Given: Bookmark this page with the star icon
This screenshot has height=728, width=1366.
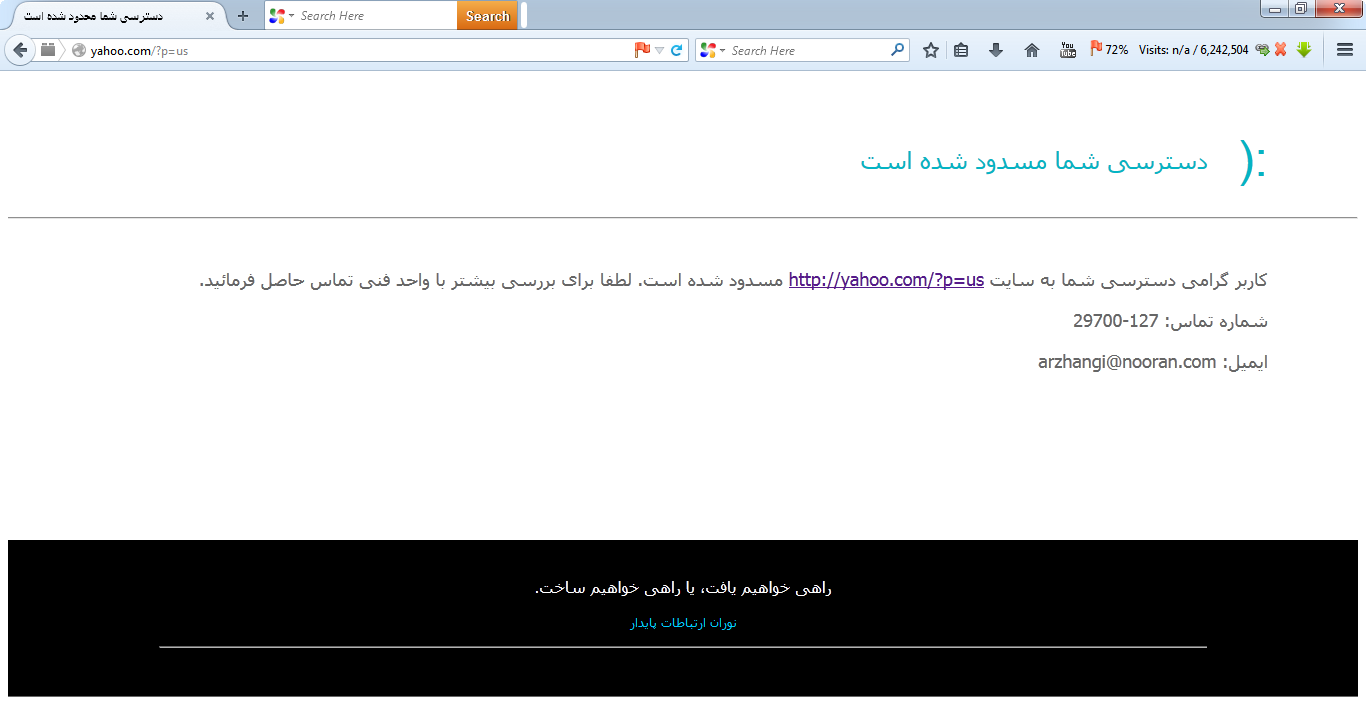Looking at the screenshot, I should tap(930, 50).
